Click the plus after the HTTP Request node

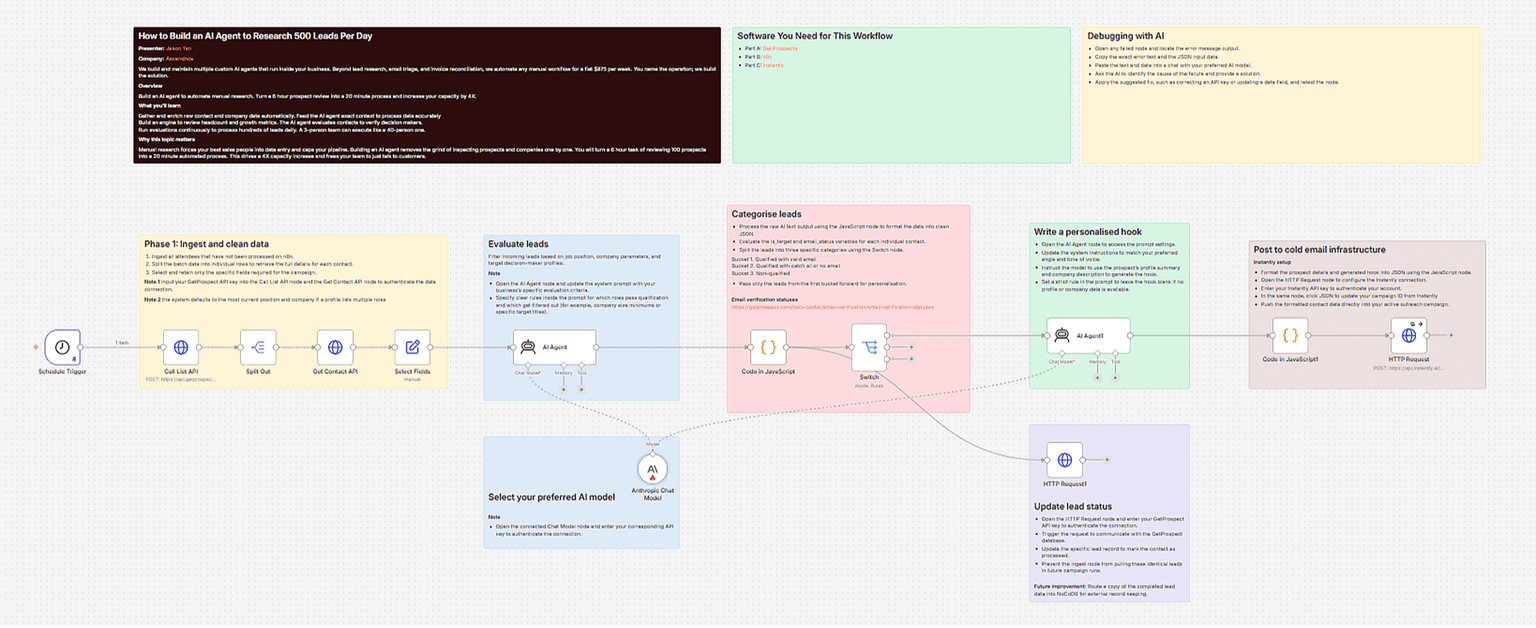pyautogui.click(x=1452, y=336)
